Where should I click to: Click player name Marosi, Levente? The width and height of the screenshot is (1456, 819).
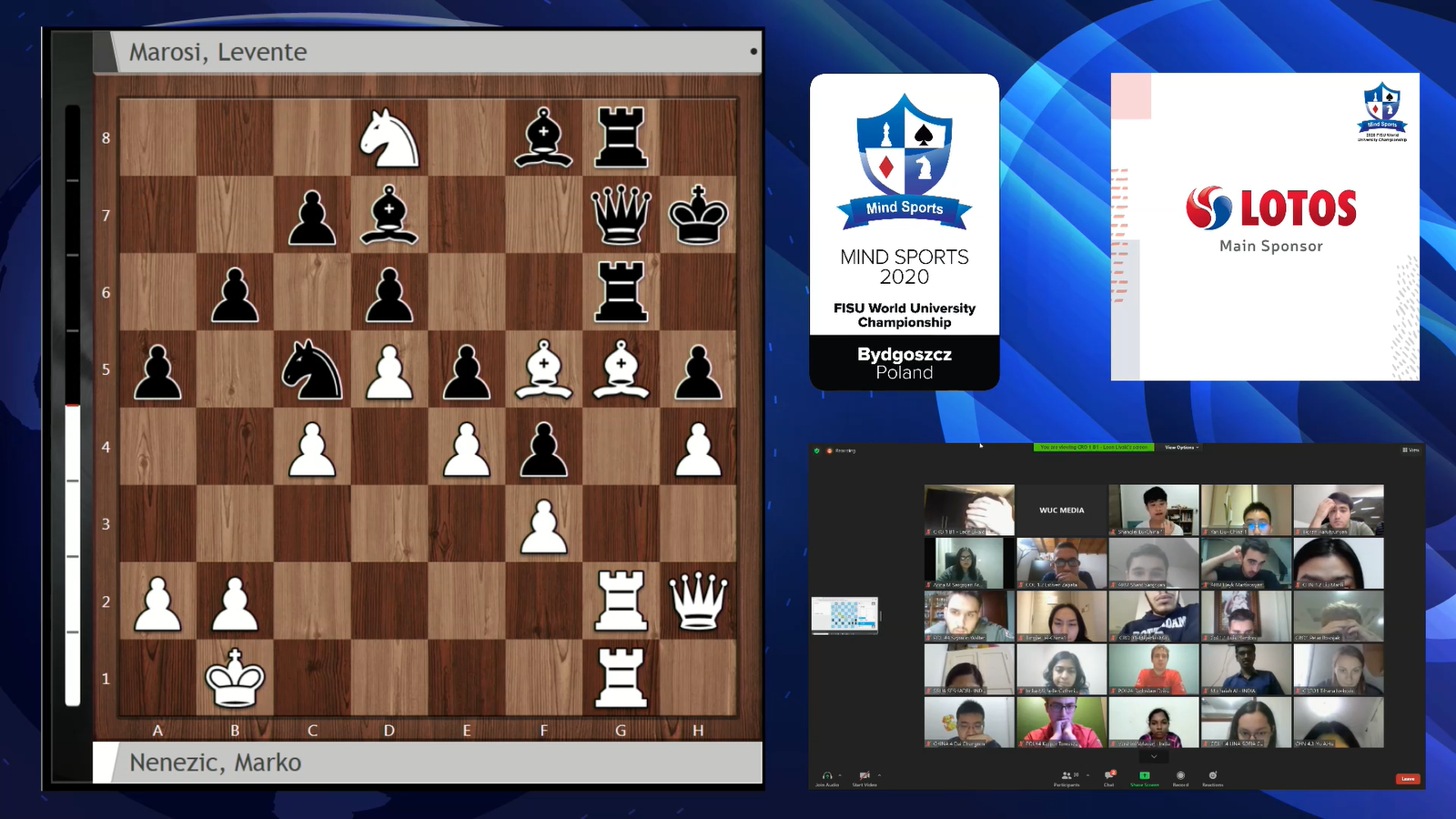tap(217, 52)
